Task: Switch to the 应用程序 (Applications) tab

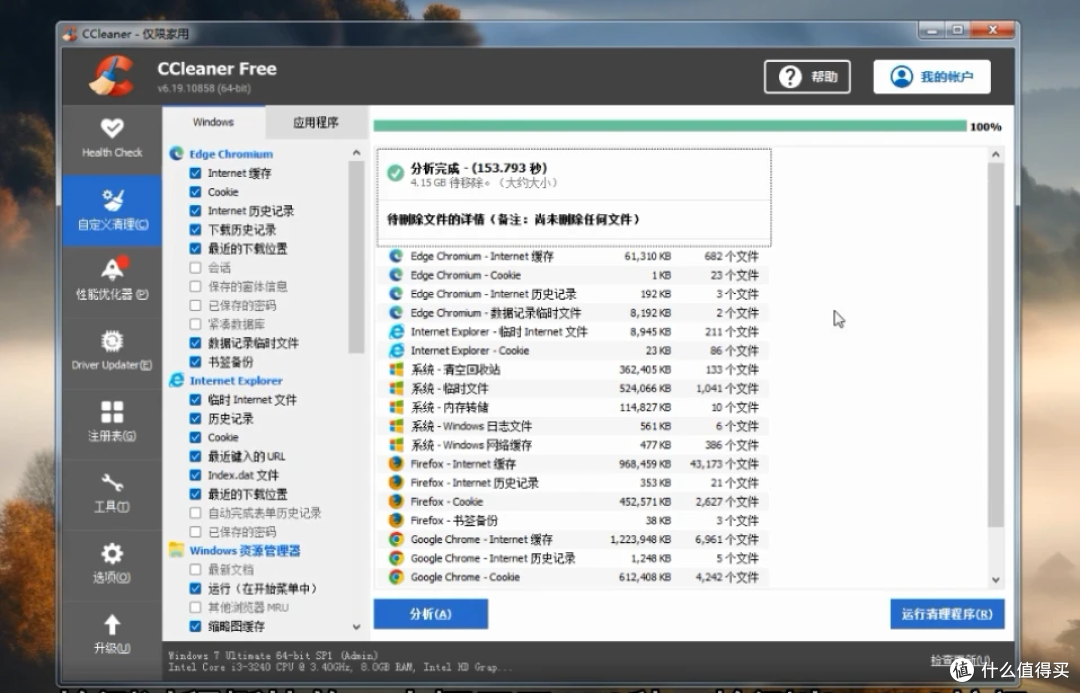Action: (x=316, y=123)
